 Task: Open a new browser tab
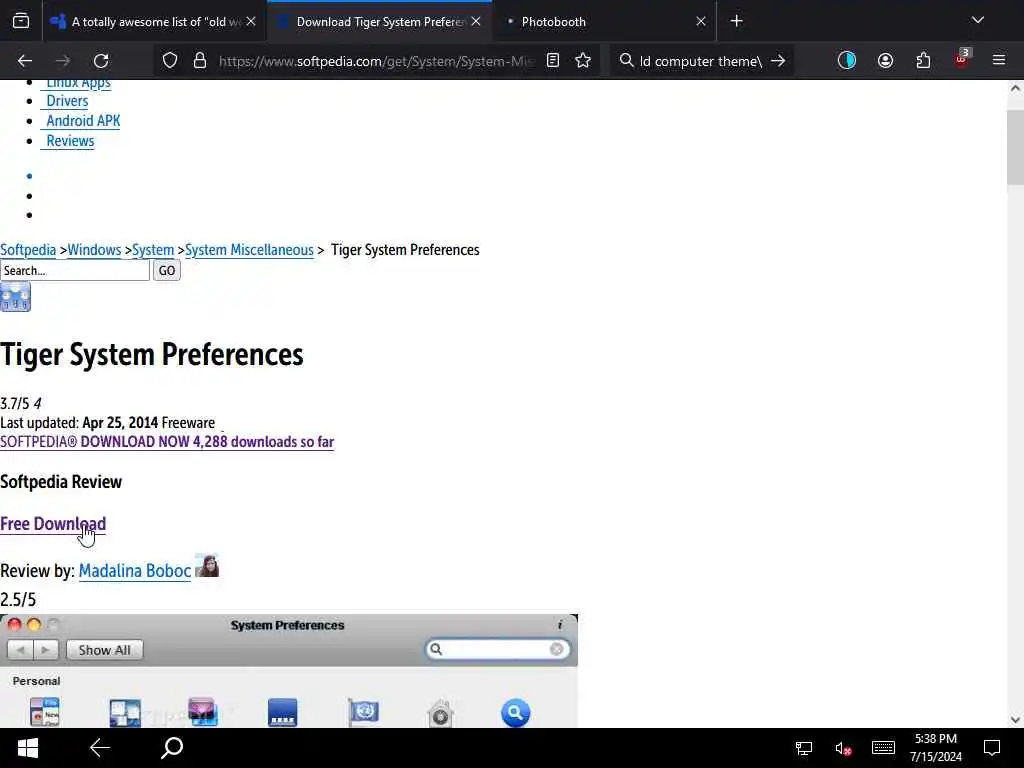[736, 21]
